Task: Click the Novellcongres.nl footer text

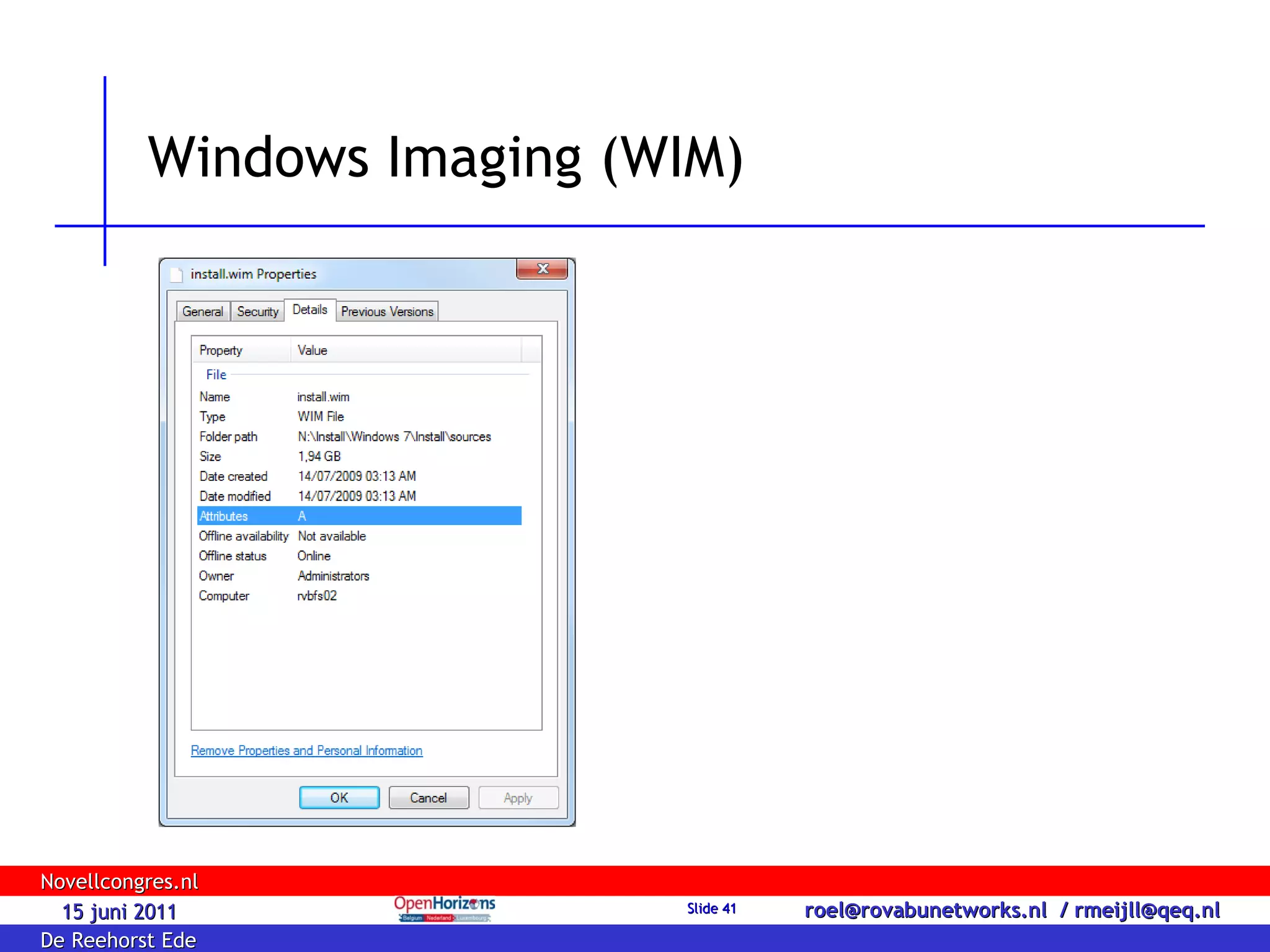Action: click(x=119, y=881)
